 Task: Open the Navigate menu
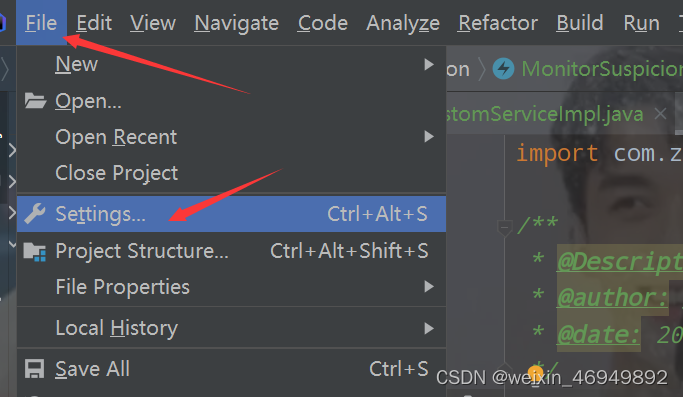237,23
